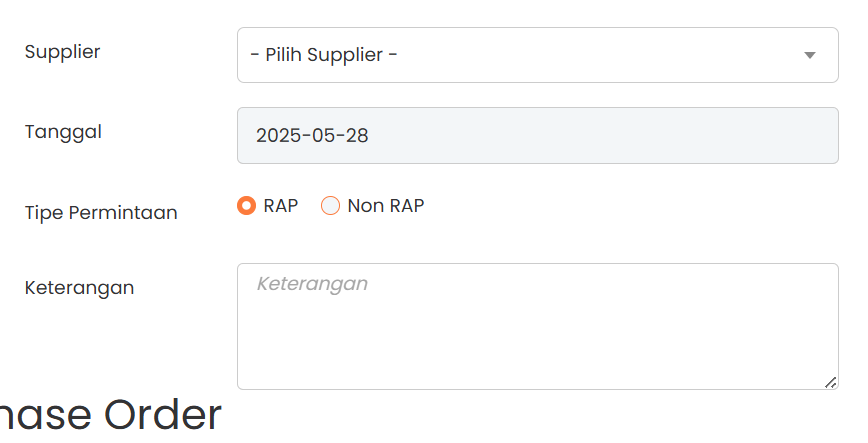Open the Pilih Supplier dropdown
The image size is (868, 443).
pos(537,55)
